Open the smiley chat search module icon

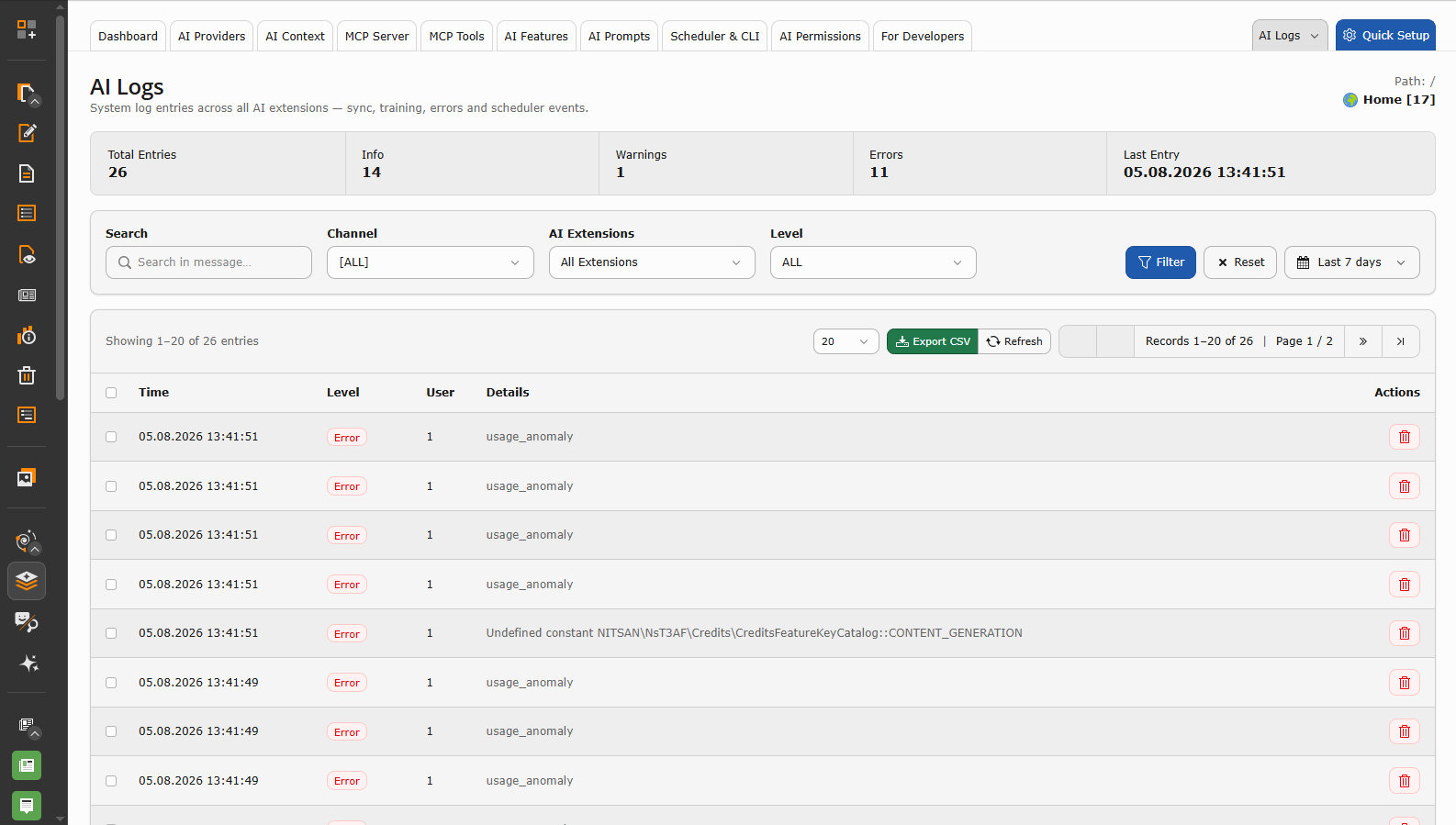(27, 622)
